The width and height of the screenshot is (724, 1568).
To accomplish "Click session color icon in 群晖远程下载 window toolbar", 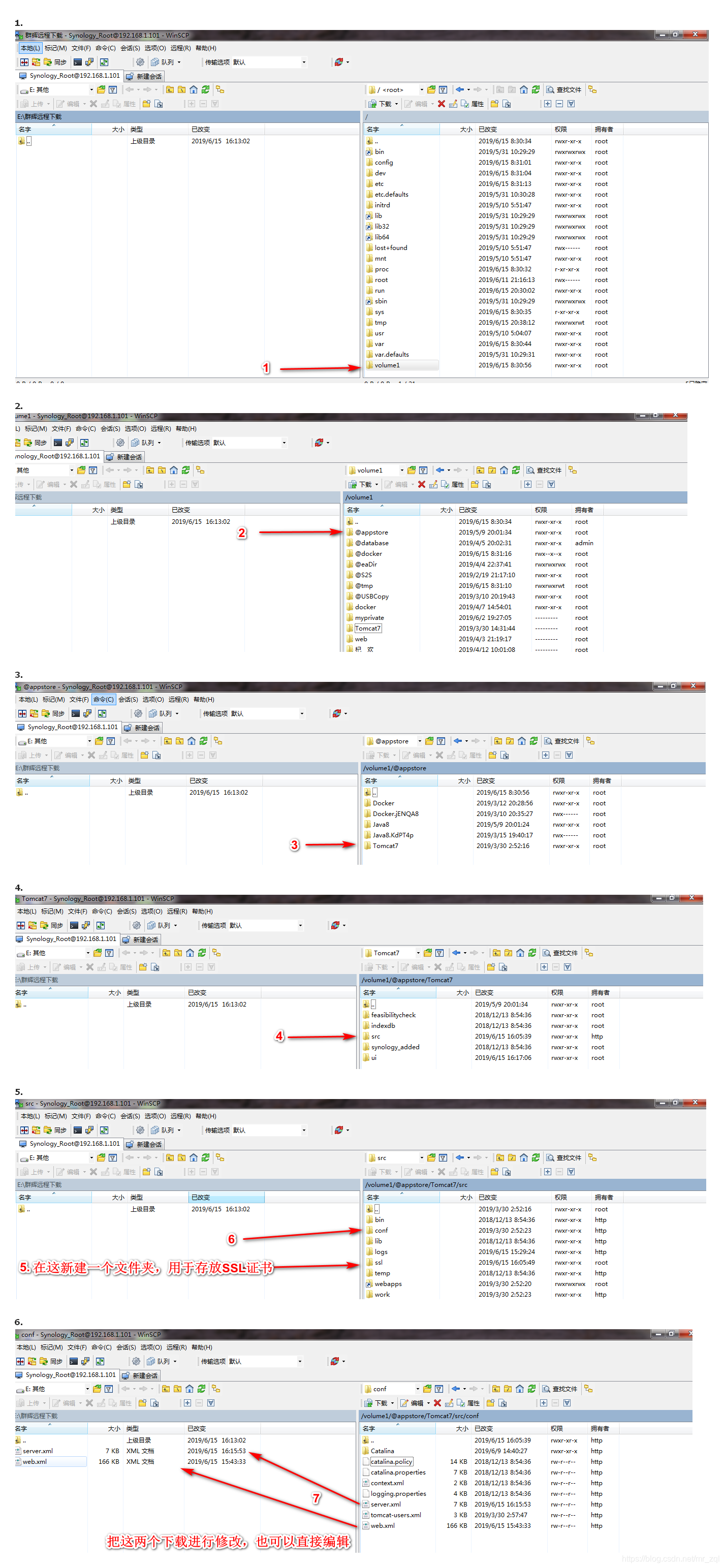I will click(339, 62).
